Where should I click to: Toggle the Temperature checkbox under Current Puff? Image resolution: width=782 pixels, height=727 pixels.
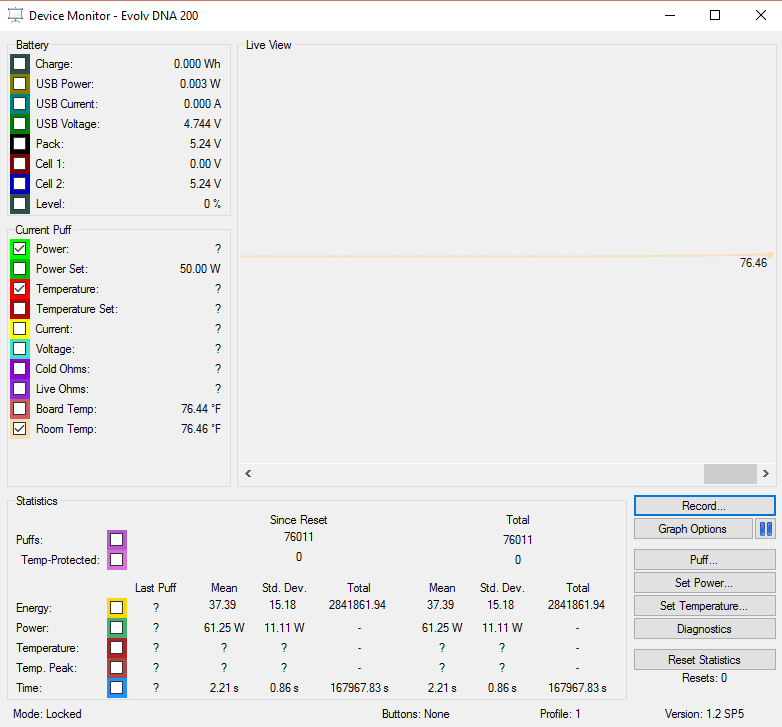(x=20, y=289)
